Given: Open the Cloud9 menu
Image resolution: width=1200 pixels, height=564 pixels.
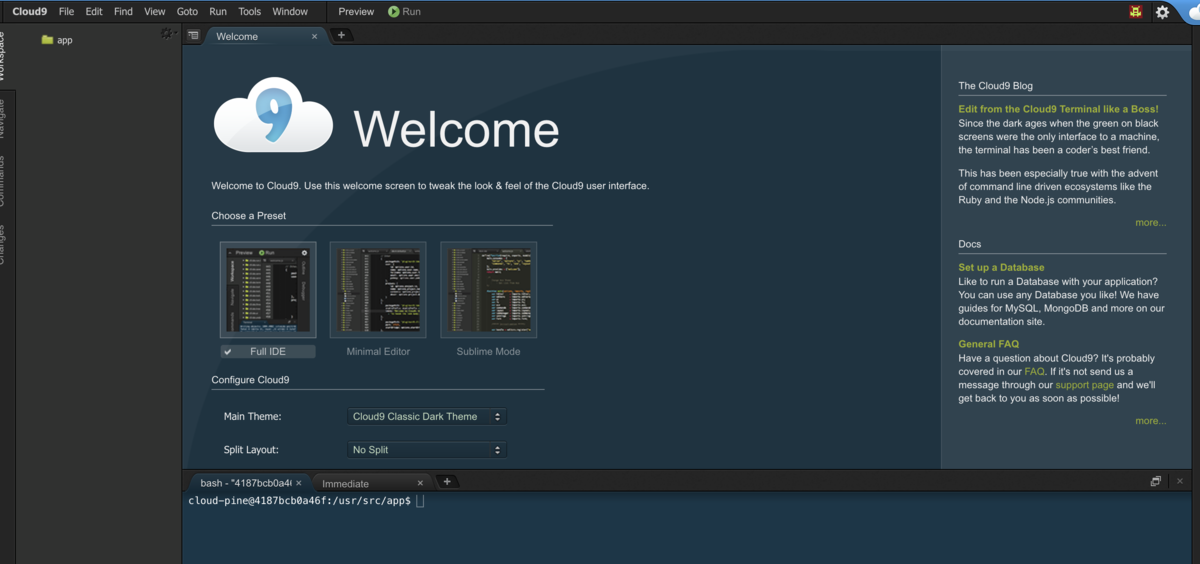Looking at the screenshot, I should pos(30,12).
